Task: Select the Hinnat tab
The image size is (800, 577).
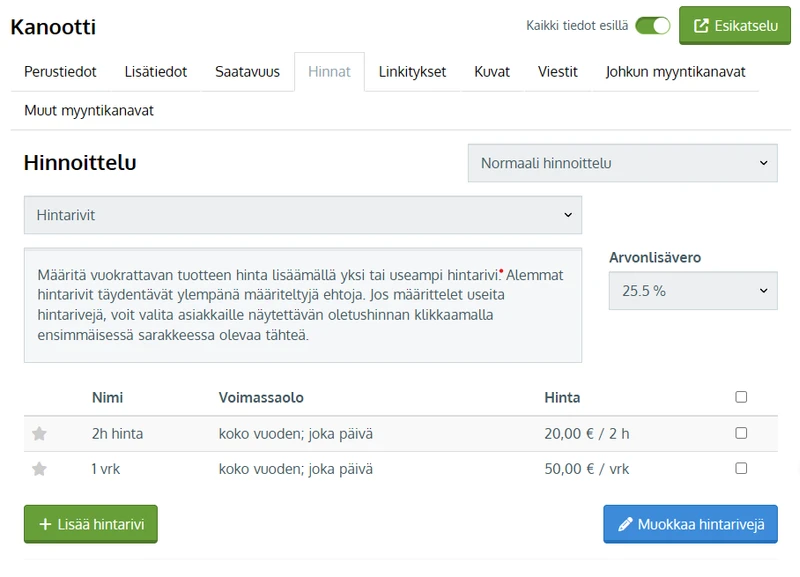Action: (x=329, y=72)
